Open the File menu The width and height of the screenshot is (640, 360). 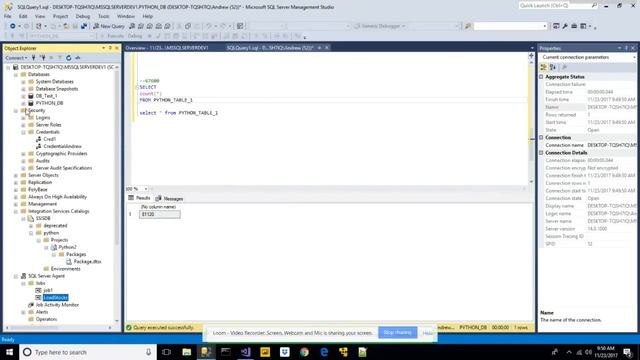coord(8,16)
